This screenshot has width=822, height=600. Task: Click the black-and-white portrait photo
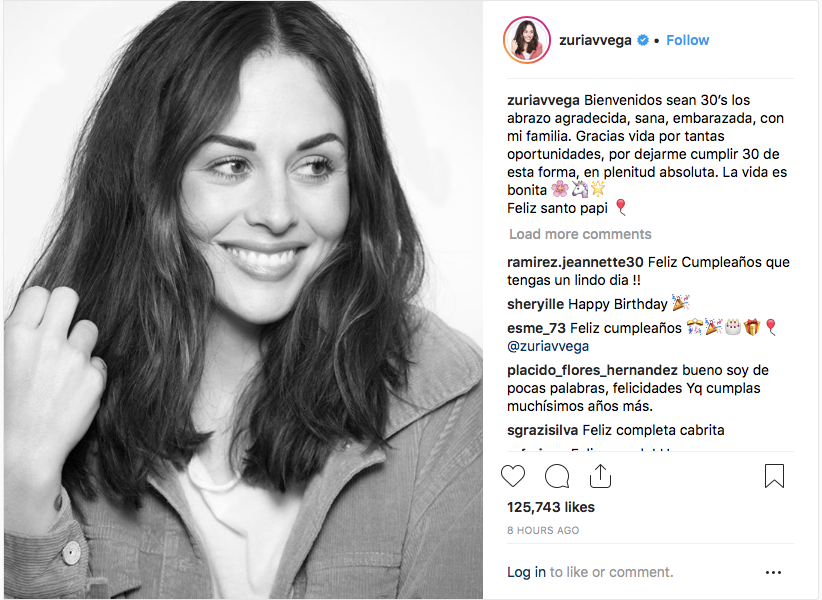[x=243, y=300]
